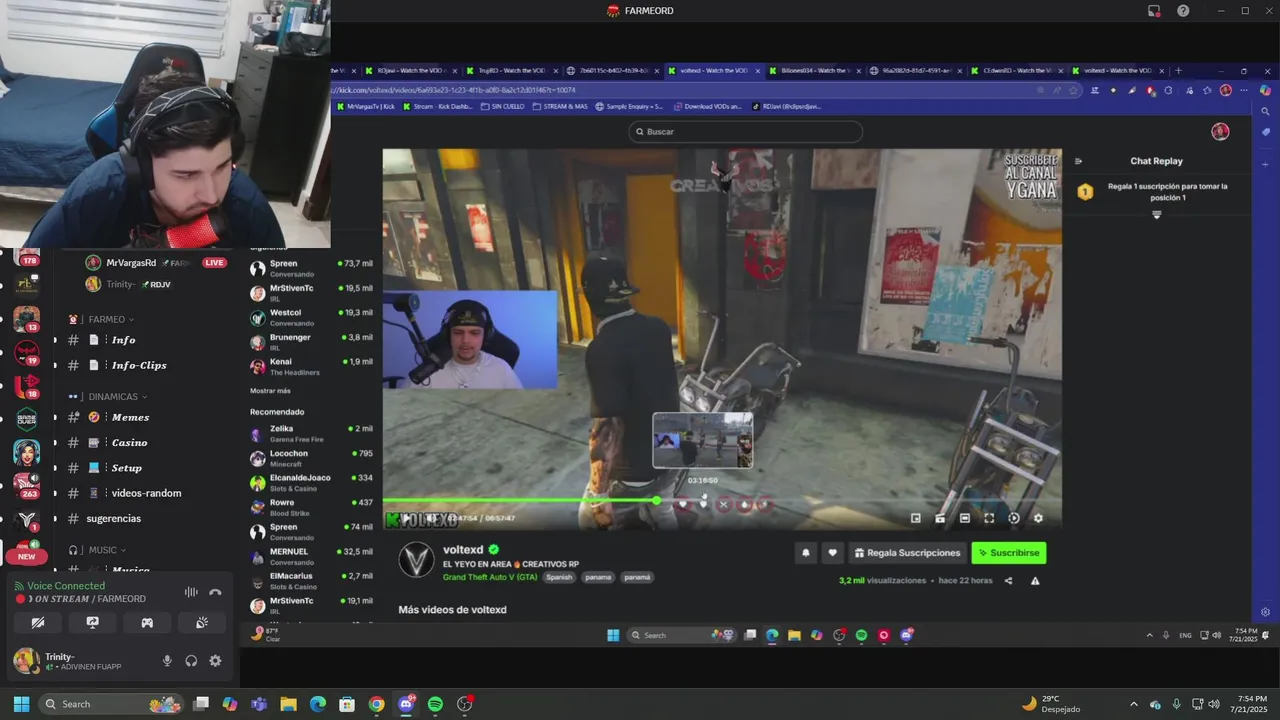Open the Brunenger channel in Kick sidebar
The height and width of the screenshot is (720, 1280).
coord(311,342)
